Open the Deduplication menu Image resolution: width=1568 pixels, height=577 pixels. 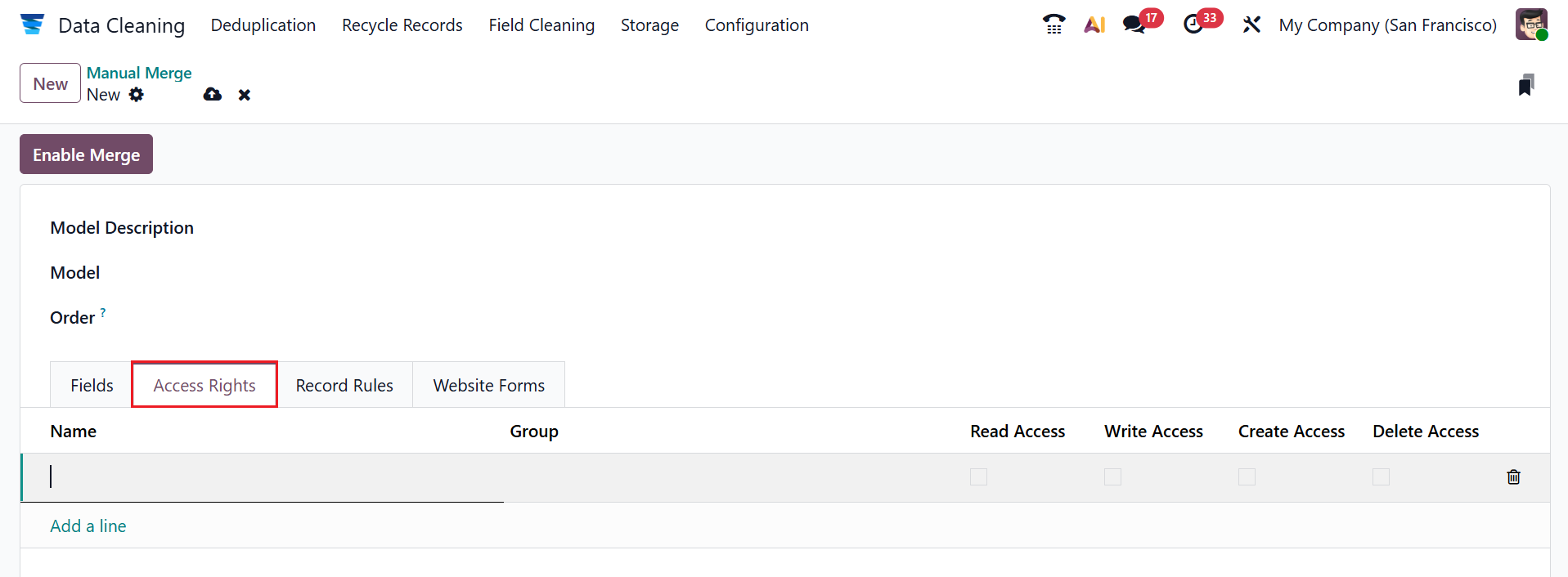[263, 25]
